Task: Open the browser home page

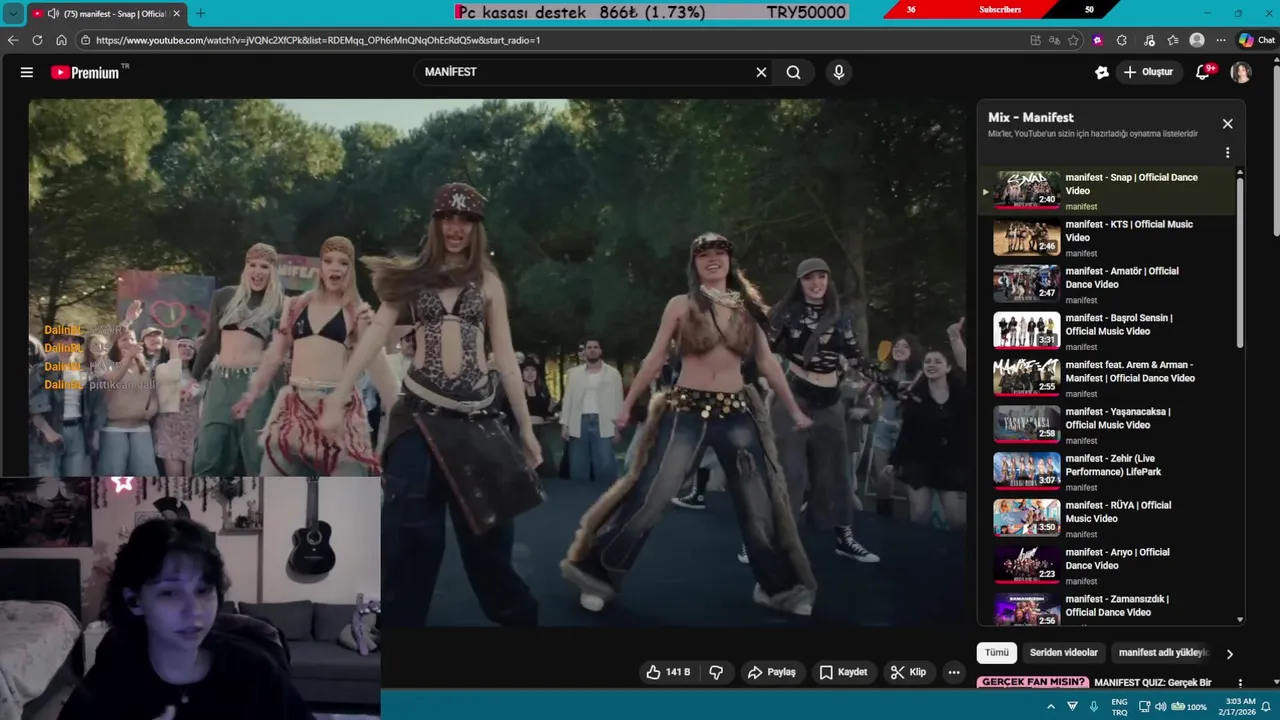Action: tap(61, 40)
